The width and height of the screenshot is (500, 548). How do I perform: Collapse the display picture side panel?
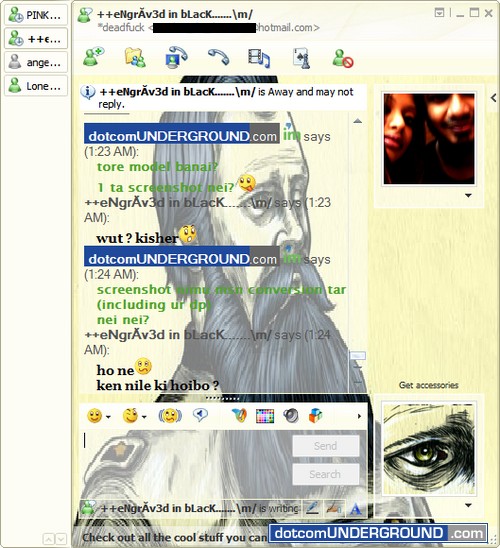pyautogui.click(x=493, y=98)
